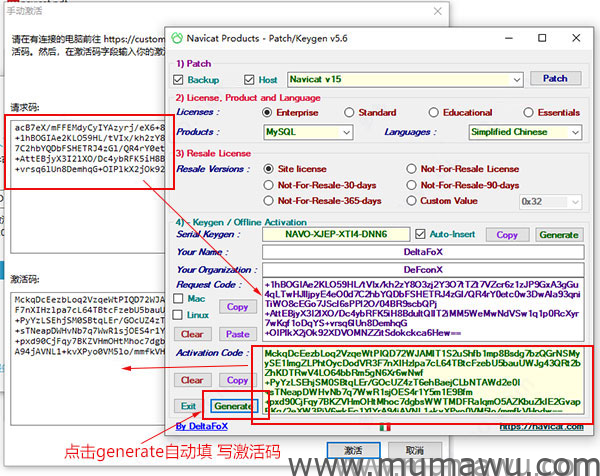Toggle the Host checkbox
This screenshot has height=476, width=600.
tap(249, 80)
